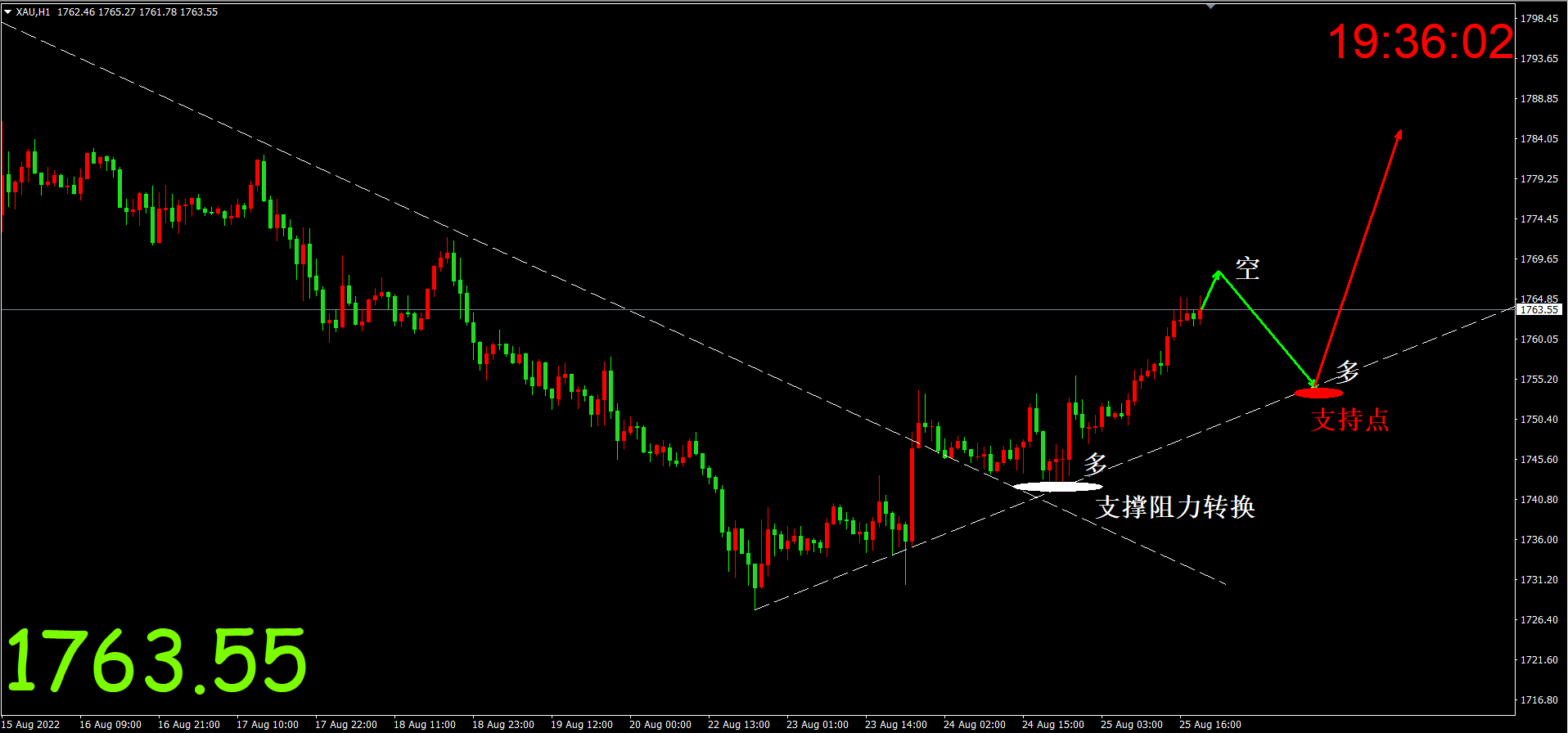The width and height of the screenshot is (1568, 733).
Task: Click the 17 Aug 10:00 time axis label
Action: 268,724
